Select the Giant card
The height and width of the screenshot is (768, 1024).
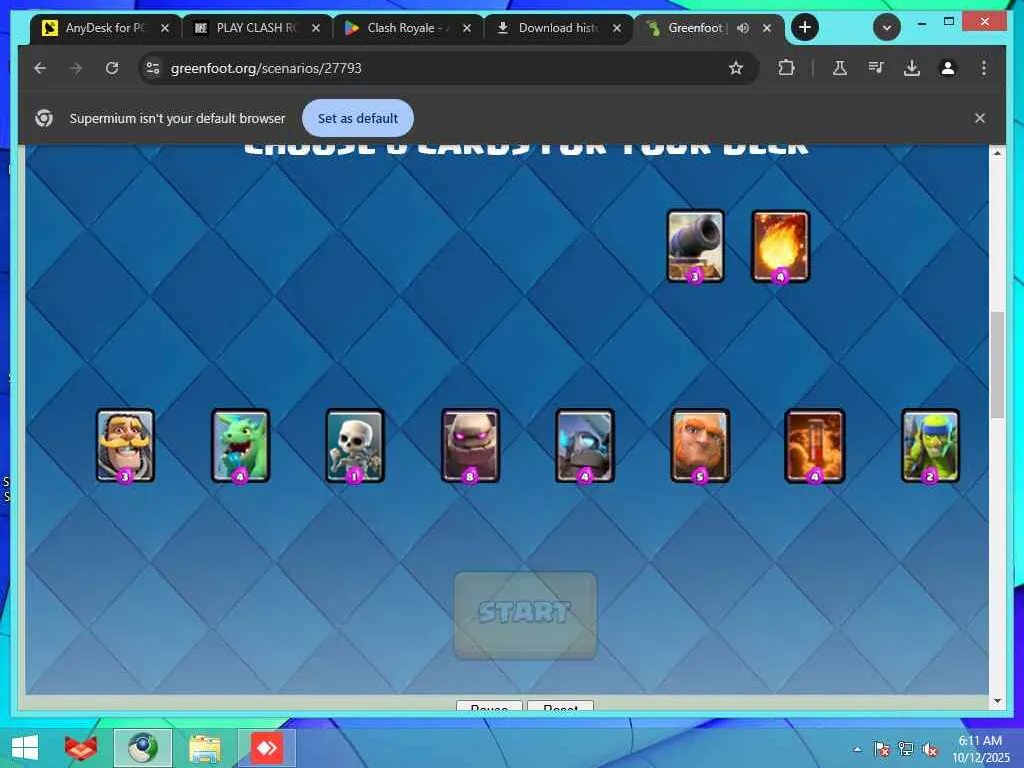pos(700,446)
